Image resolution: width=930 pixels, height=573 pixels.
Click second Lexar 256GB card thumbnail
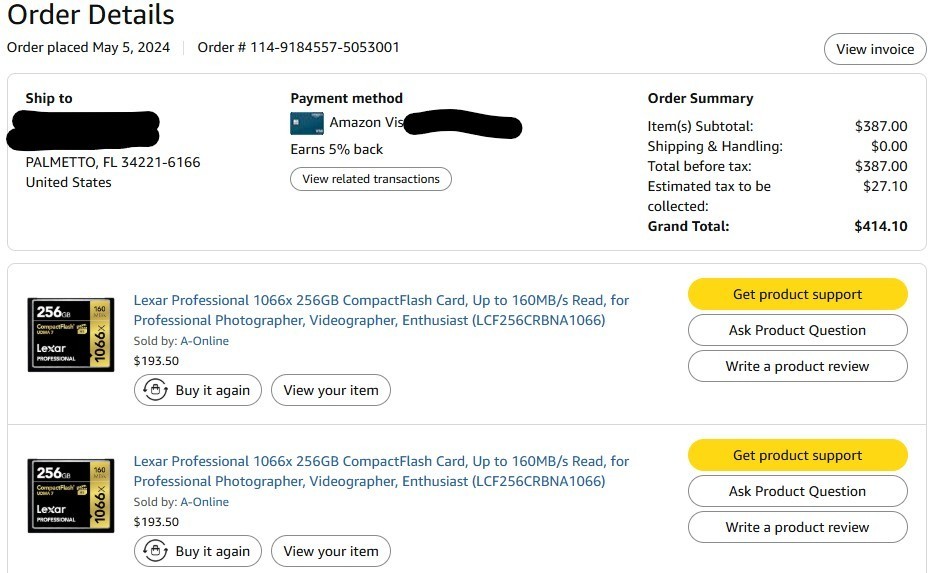[71, 495]
